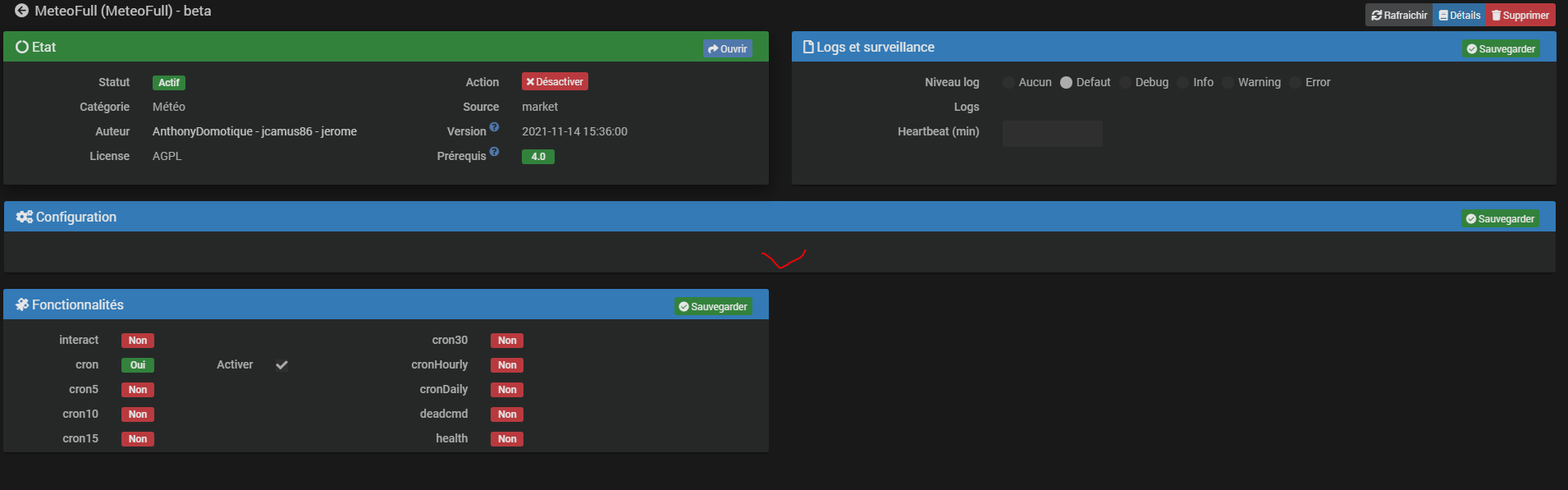Image resolution: width=1568 pixels, height=490 pixels.
Task: Click the Heartbeat (min) input field
Action: click(1053, 133)
